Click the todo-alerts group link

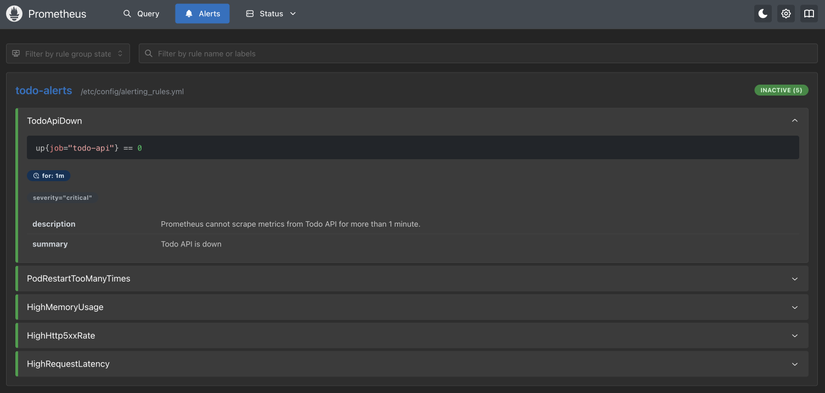(44, 90)
